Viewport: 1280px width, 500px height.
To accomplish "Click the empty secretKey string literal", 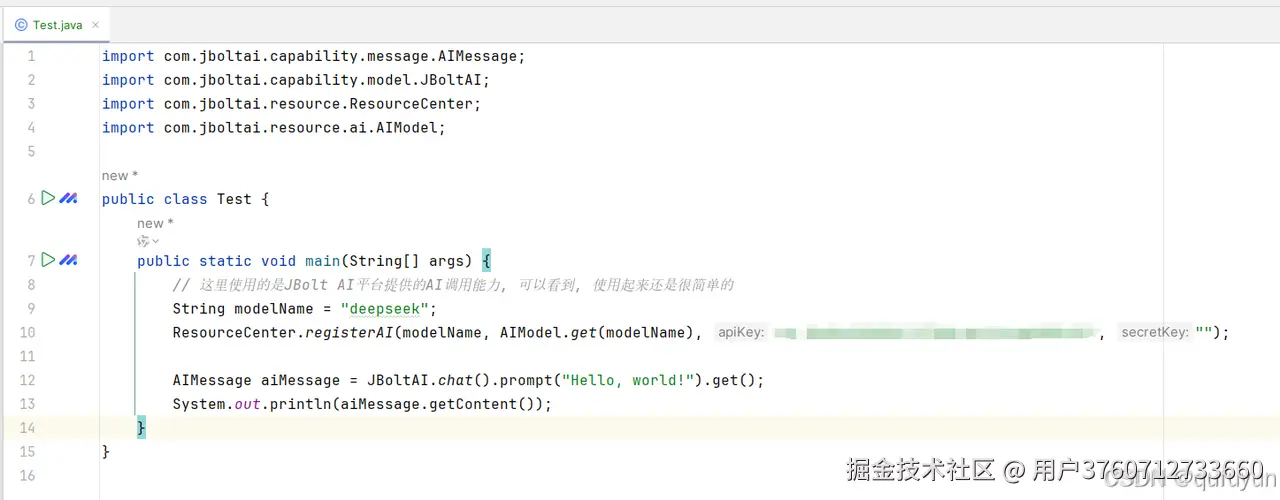I will tap(1204, 333).
